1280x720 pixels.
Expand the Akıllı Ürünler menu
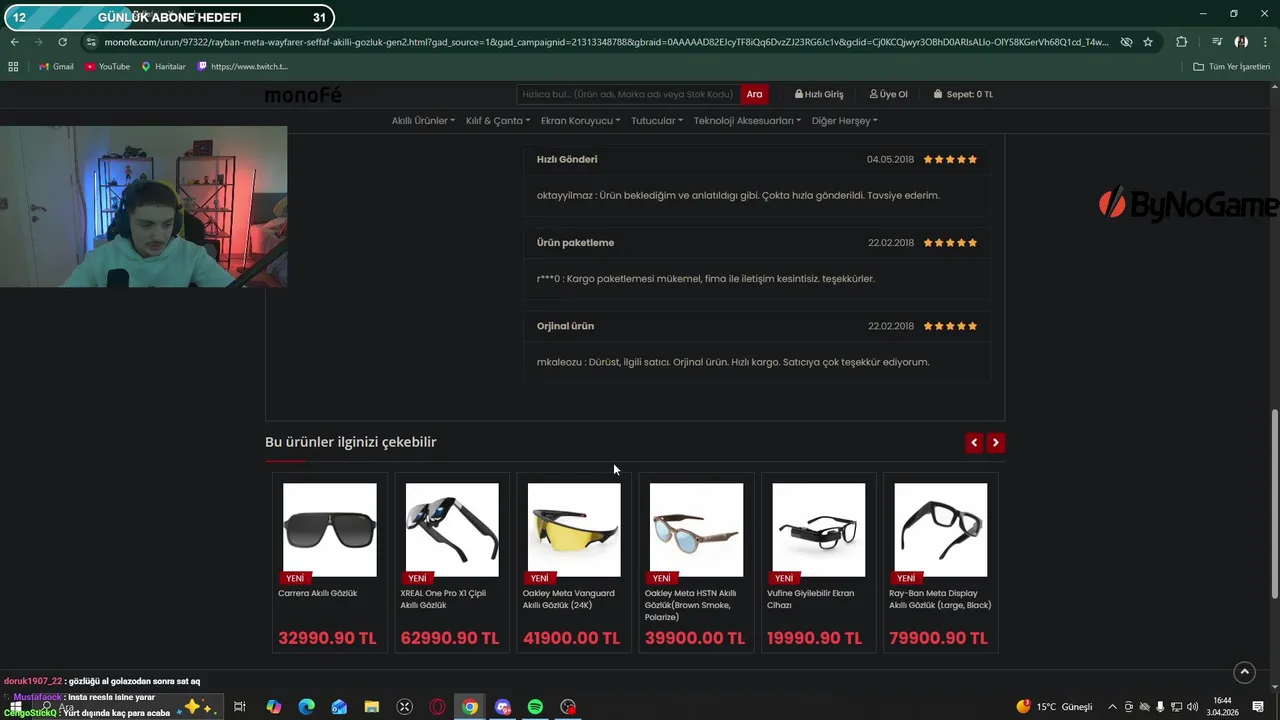tap(423, 120)
